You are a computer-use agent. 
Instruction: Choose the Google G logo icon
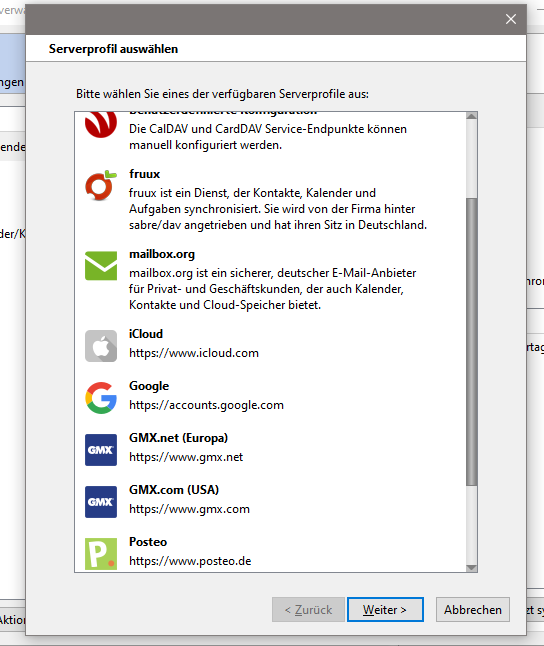[x=101, y=398]
